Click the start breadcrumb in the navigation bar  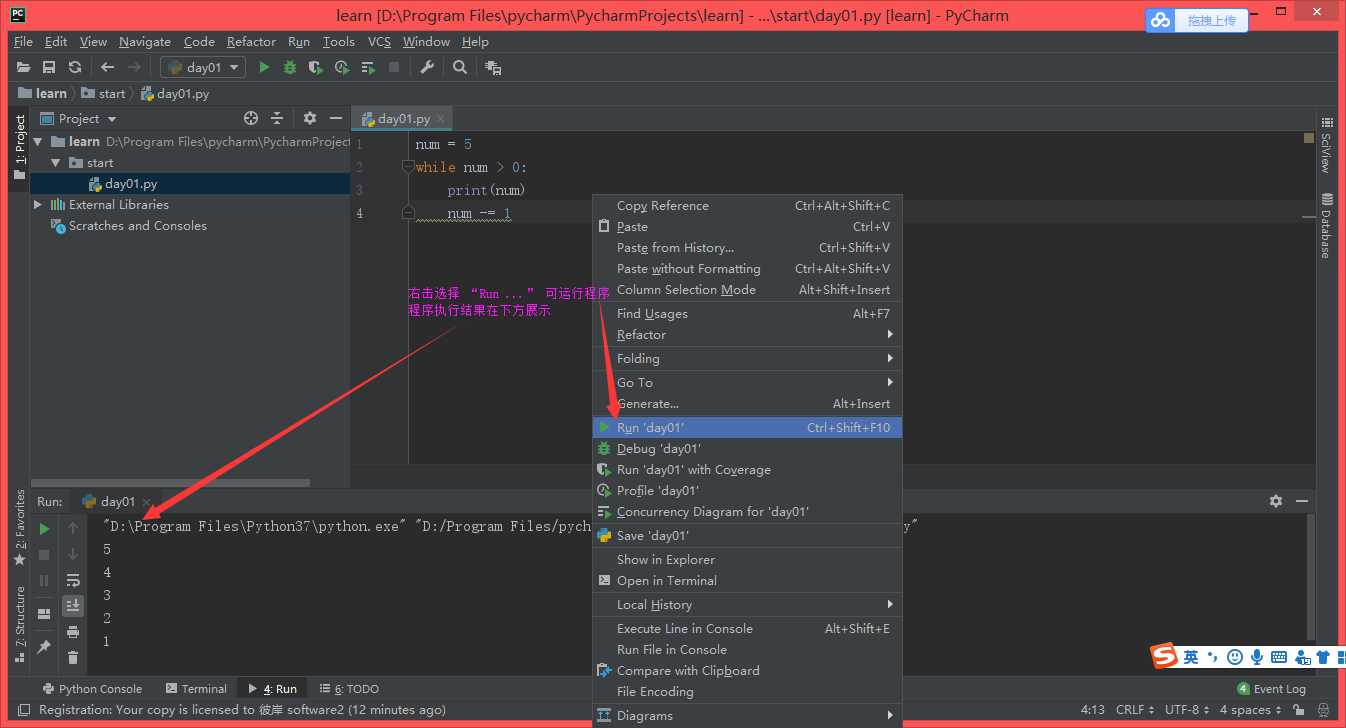[x=104, y=94]
